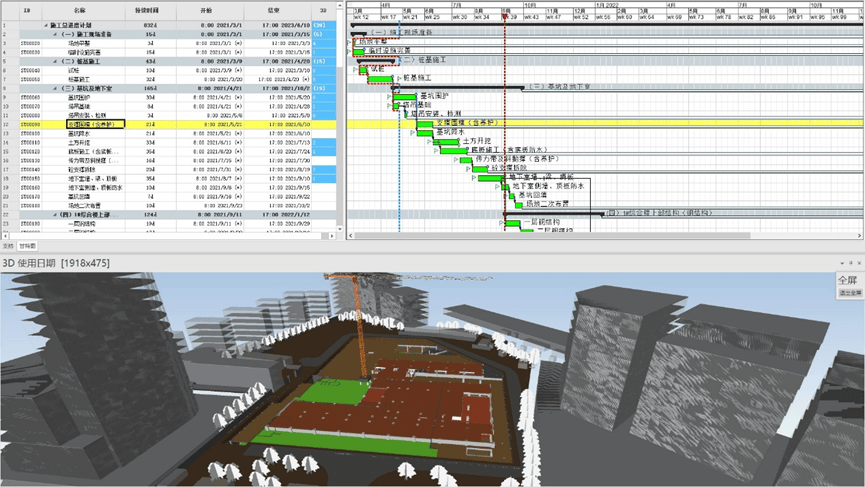
Task: Select the 土方开挖 row in task table
Action: (x=168, y=142)
